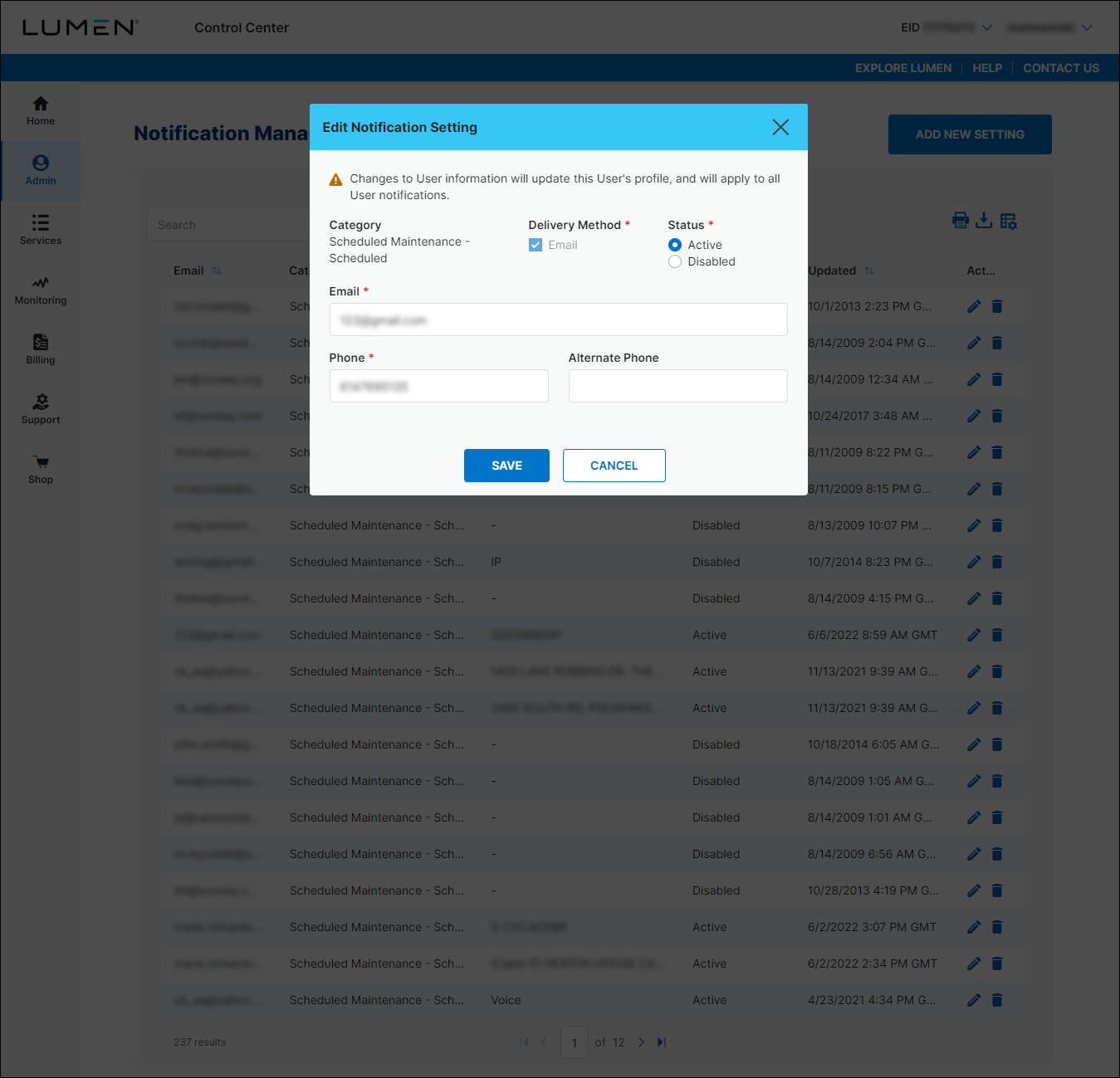Click the Alternate Phone input field
This screenshot has height=1078, width=1120.
[x=677, y=386]
